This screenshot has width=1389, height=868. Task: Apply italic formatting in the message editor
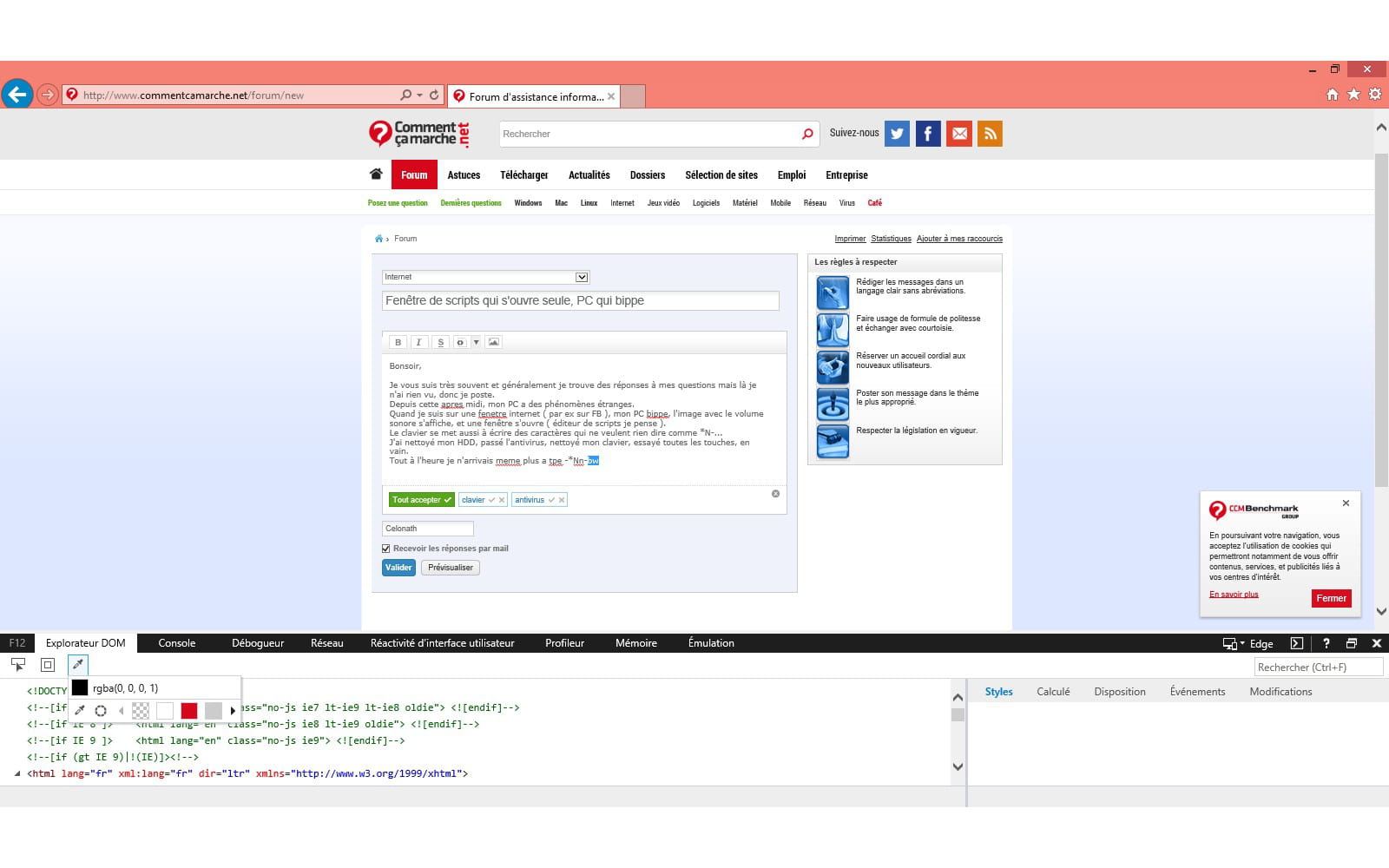(418, 342)
